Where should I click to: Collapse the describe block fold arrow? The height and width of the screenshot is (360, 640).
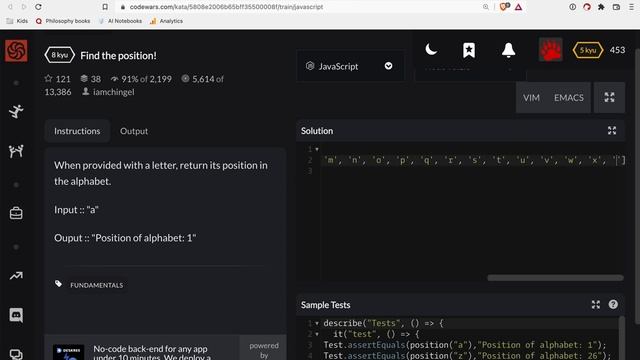point(317,323)
